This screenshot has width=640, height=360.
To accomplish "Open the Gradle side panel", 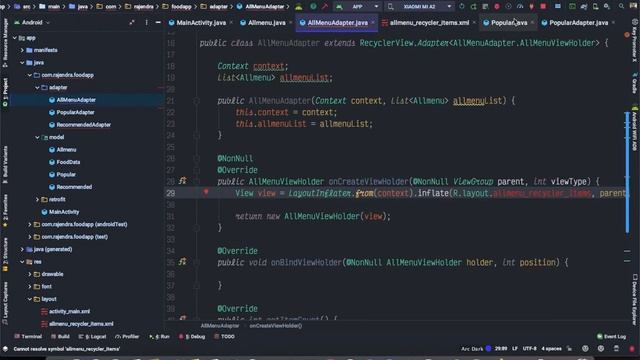I will pyautogui.click(x=635, y=84).
